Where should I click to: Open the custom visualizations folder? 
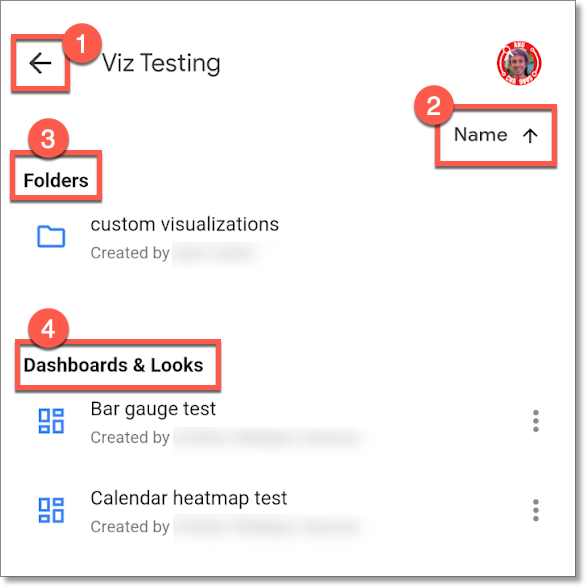tap(185, 225)
